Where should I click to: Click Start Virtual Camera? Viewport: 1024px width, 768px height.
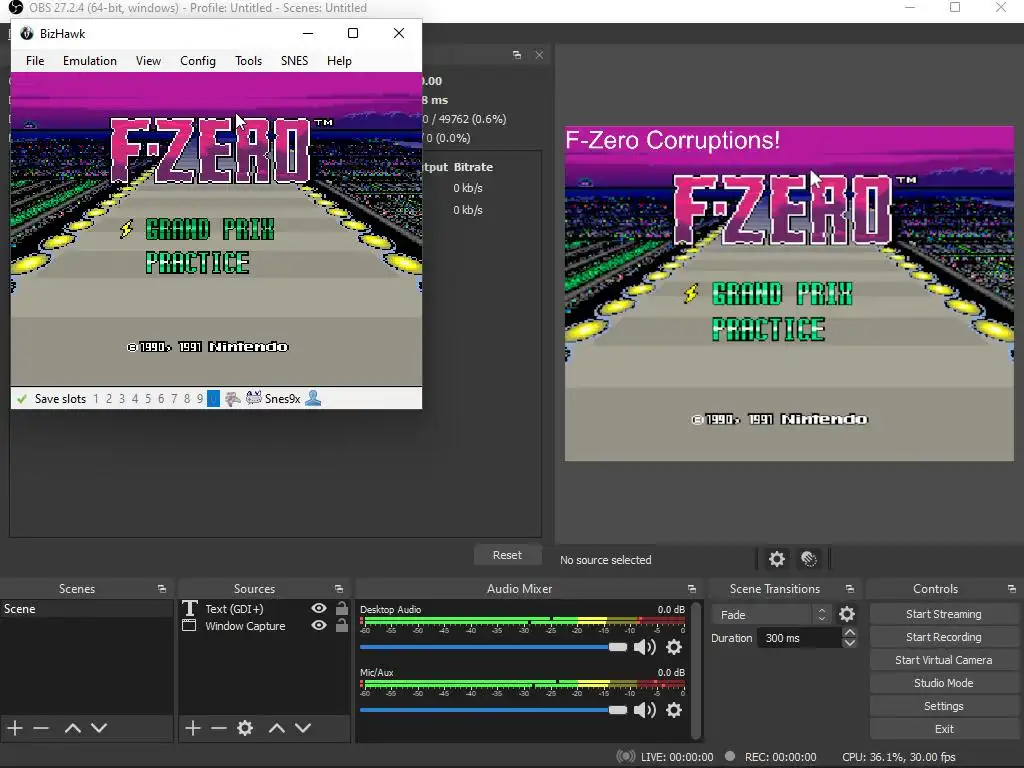tap(944, 660)
